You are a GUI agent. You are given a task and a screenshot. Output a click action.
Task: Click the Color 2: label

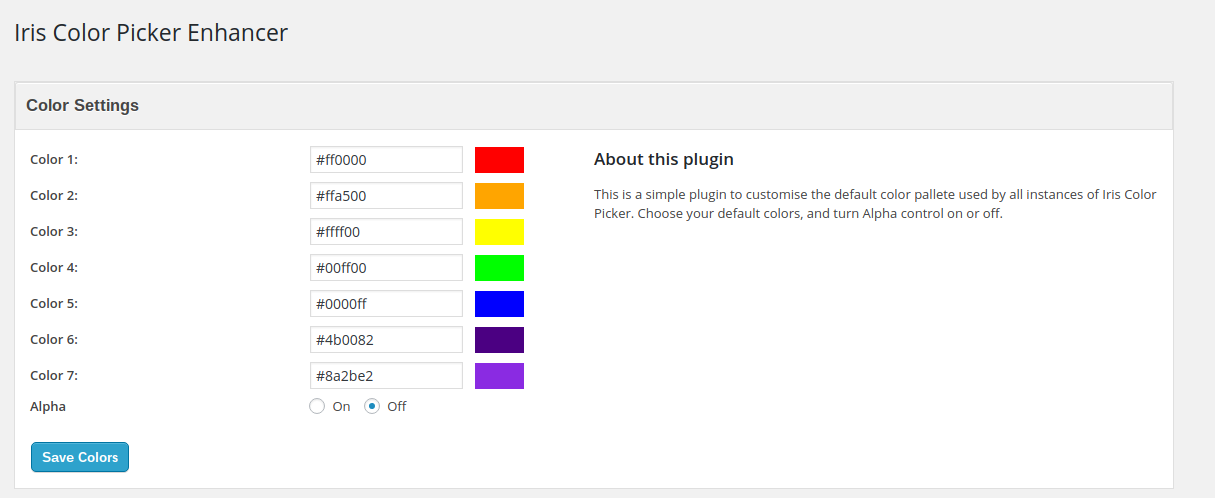click(54, 196)
